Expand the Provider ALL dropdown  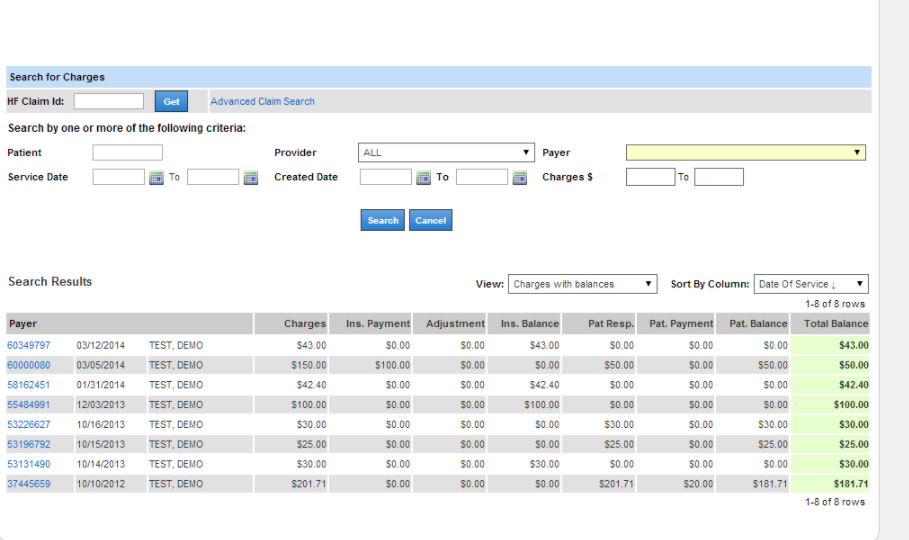point(446,153)
